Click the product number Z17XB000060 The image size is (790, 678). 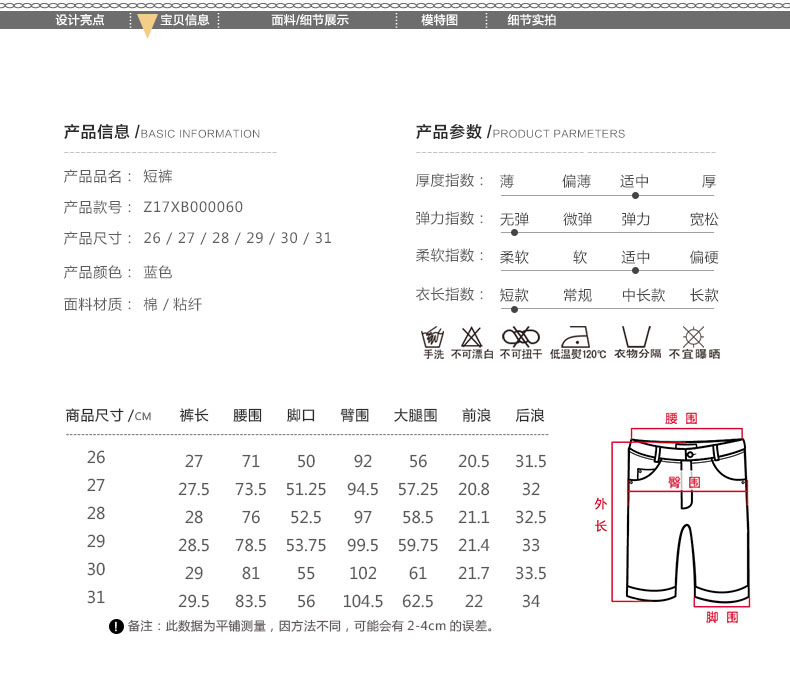coord(193,207)
